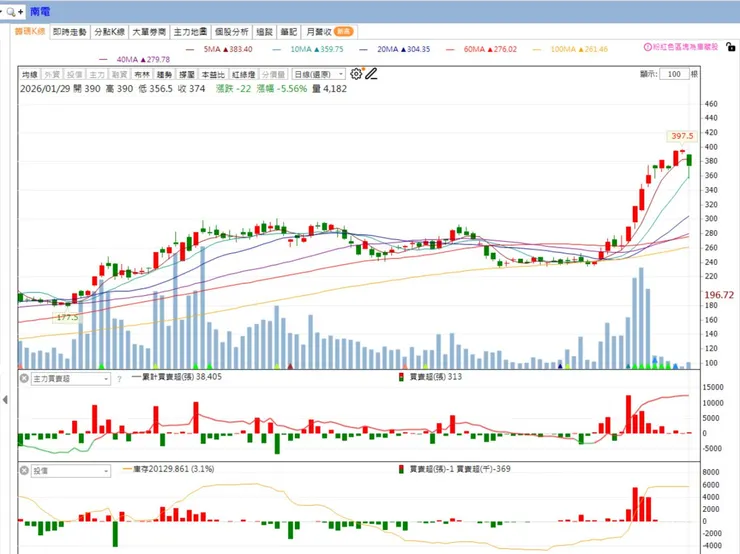Toggle the 投信 overlay button in toolbar
Screen dimensions: 740x554
[x=75, y=75]
